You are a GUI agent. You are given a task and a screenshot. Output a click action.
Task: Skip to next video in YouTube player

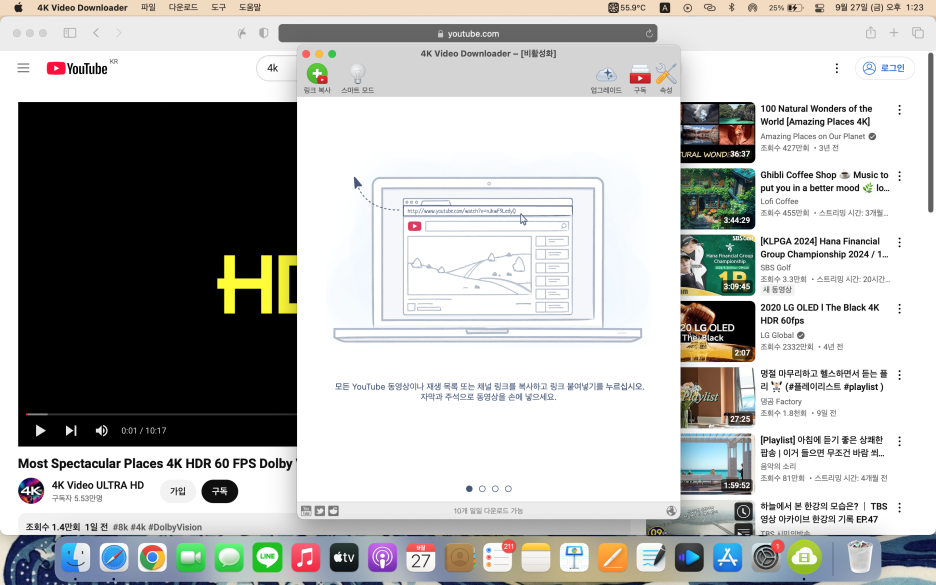(71, 430)
